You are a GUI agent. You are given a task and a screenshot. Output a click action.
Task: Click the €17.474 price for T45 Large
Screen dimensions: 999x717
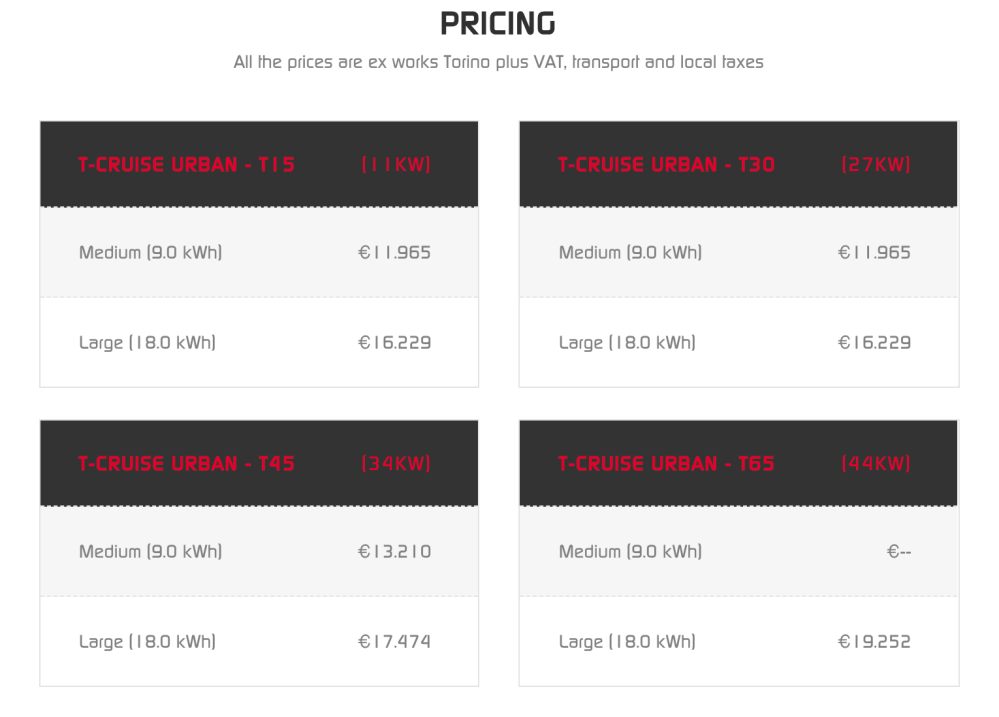[x=394, y=642]
